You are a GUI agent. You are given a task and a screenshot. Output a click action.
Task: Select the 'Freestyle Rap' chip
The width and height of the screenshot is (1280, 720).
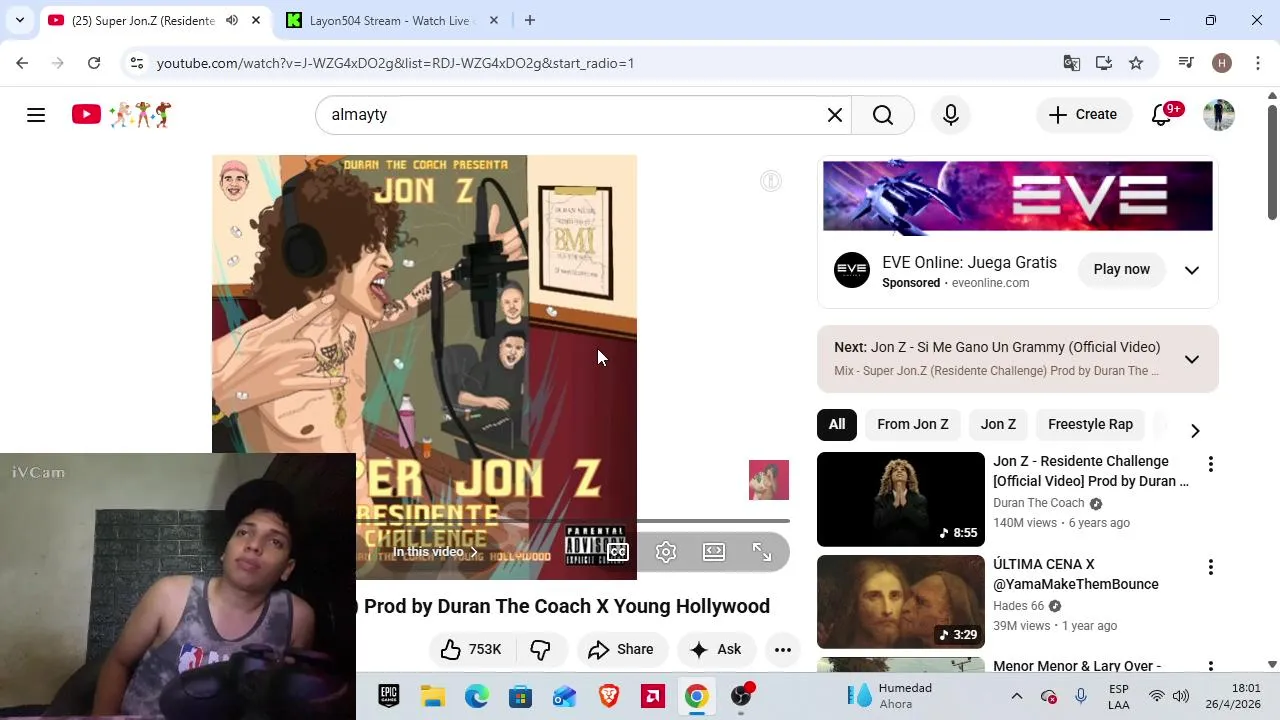tap(1090, 424)
